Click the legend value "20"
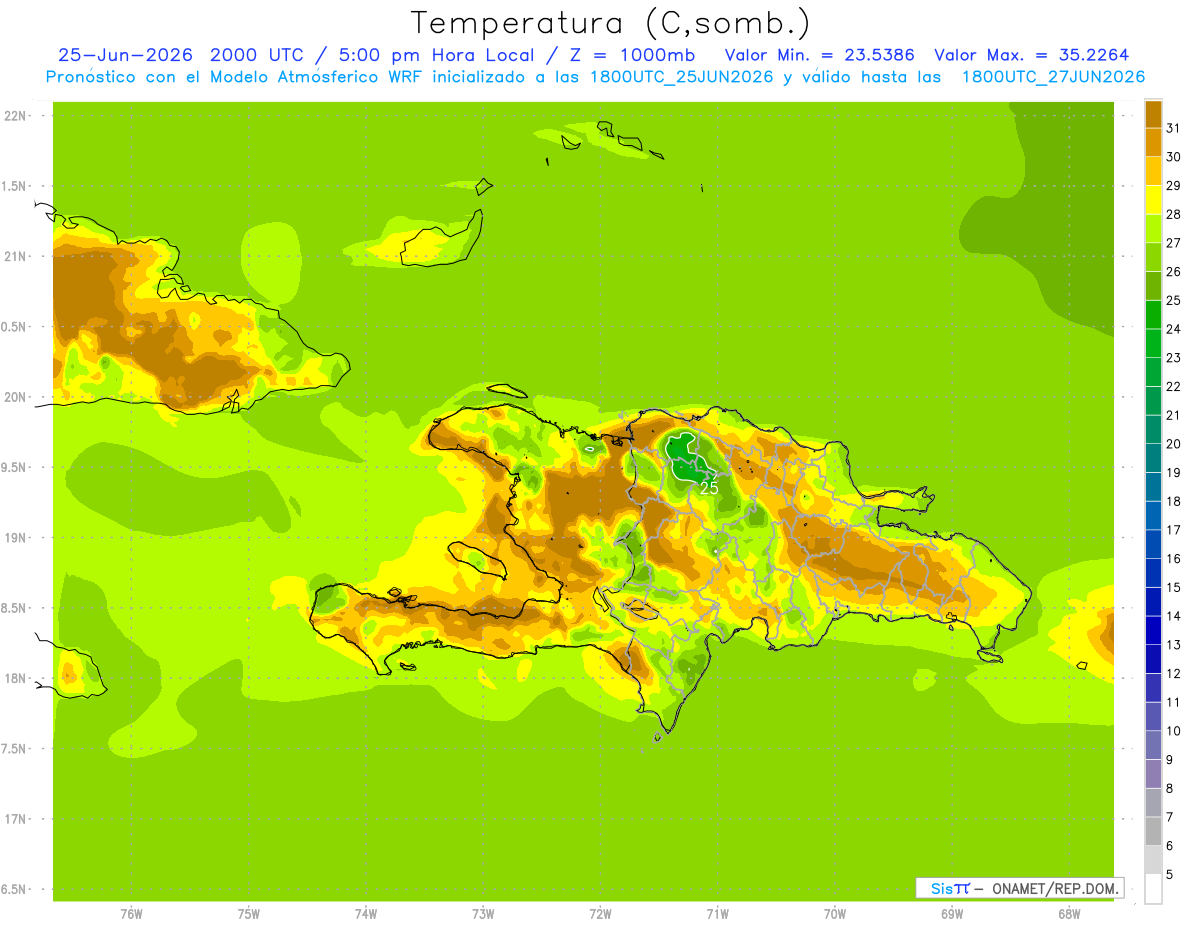The image size is (1200, 927). pos(1173,444)
